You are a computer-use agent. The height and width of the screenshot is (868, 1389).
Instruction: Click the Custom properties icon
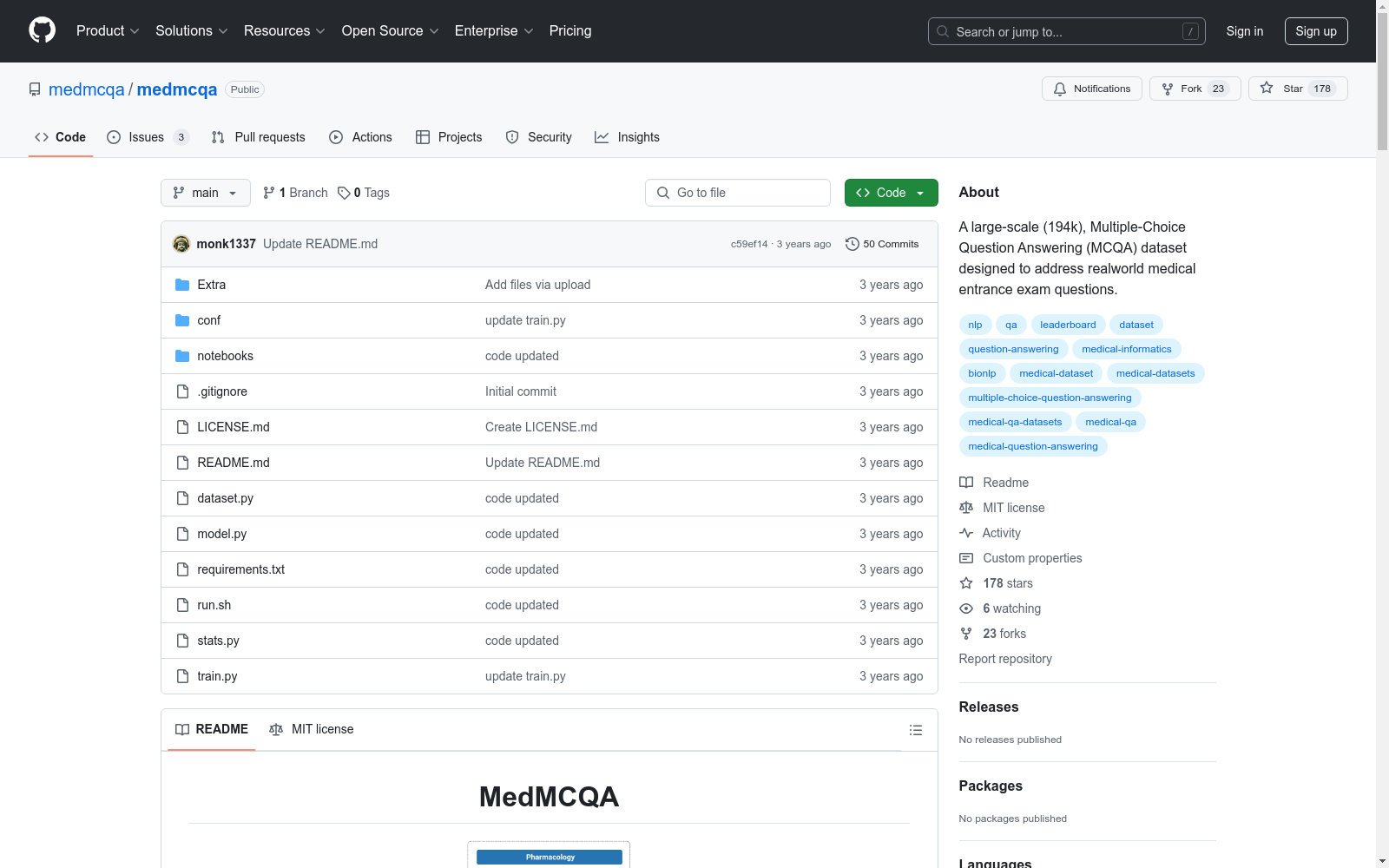966,558
